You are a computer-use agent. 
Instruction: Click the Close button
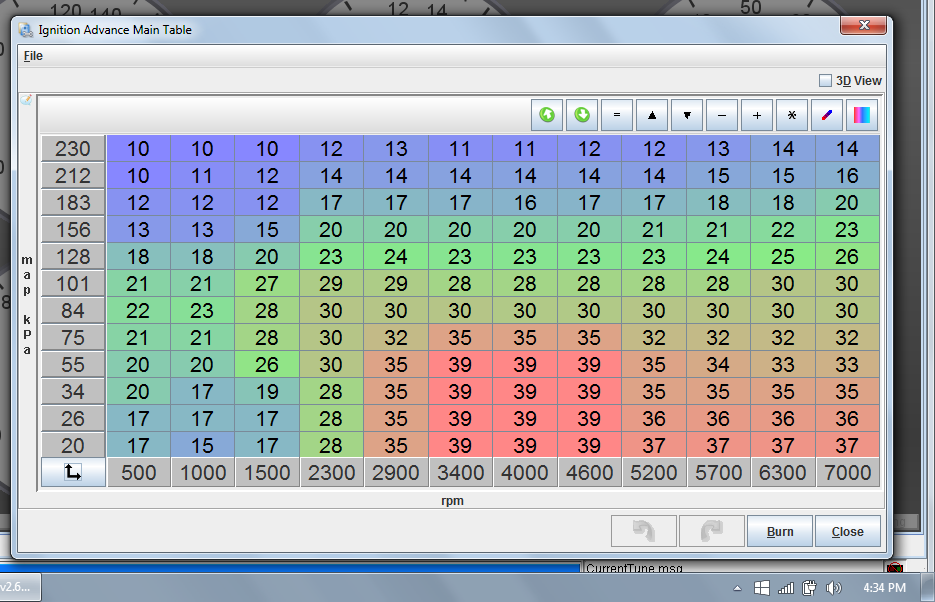(x=847, y=531)
